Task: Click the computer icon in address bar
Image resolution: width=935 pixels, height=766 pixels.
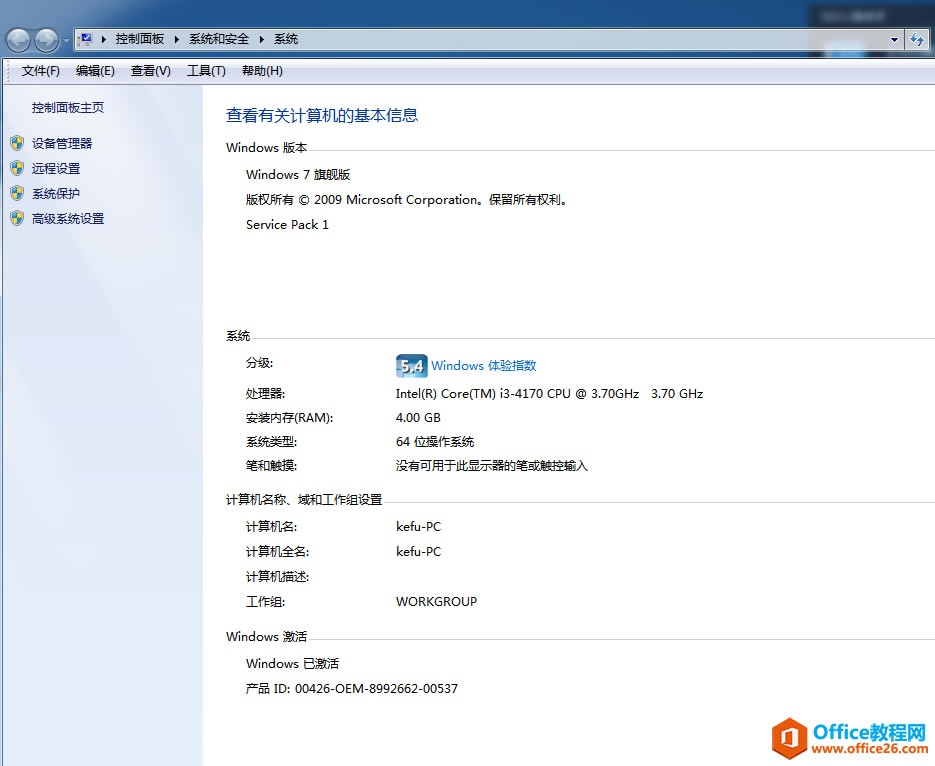Action: 86,39
